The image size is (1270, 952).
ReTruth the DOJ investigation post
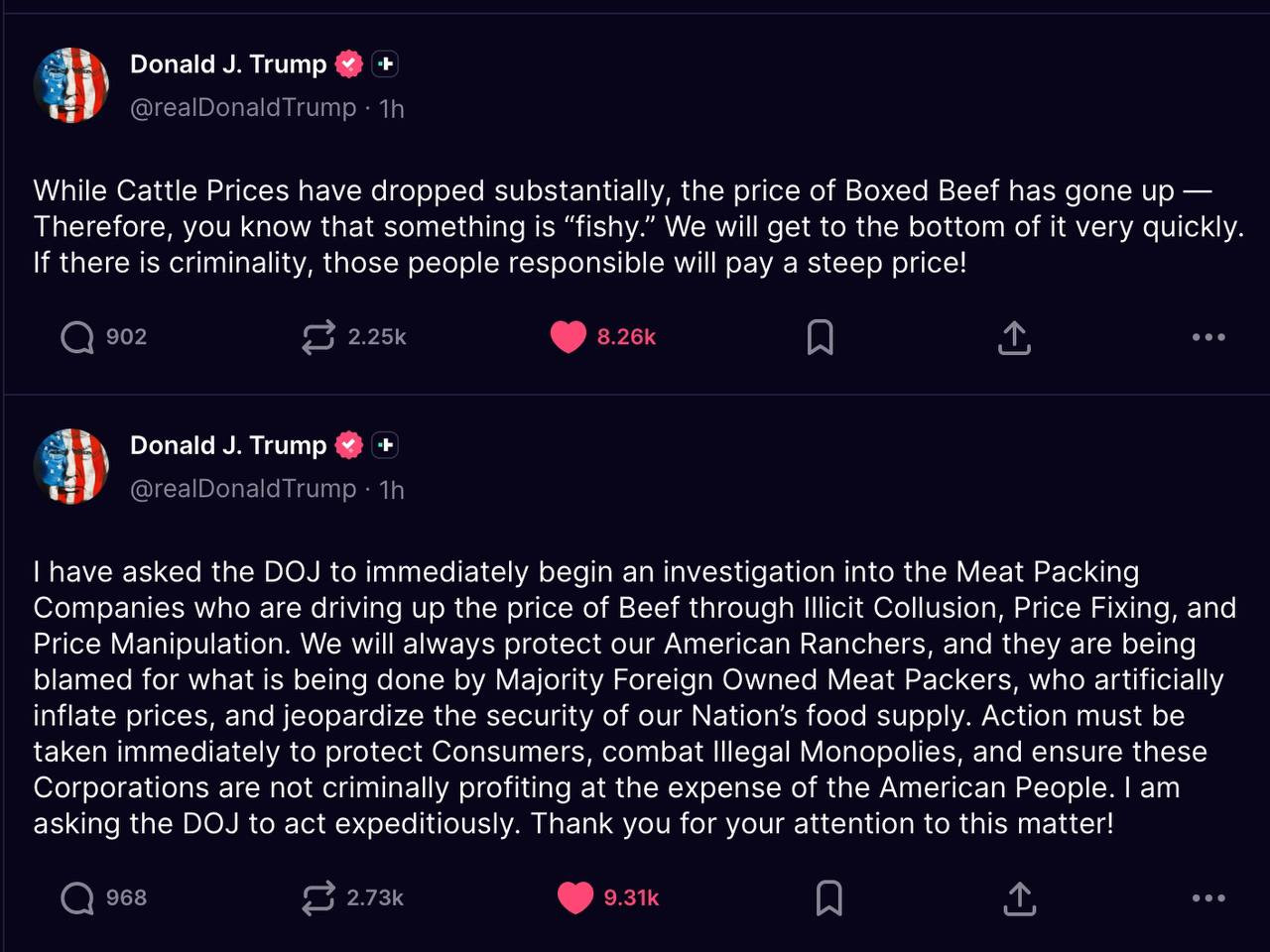318,898
